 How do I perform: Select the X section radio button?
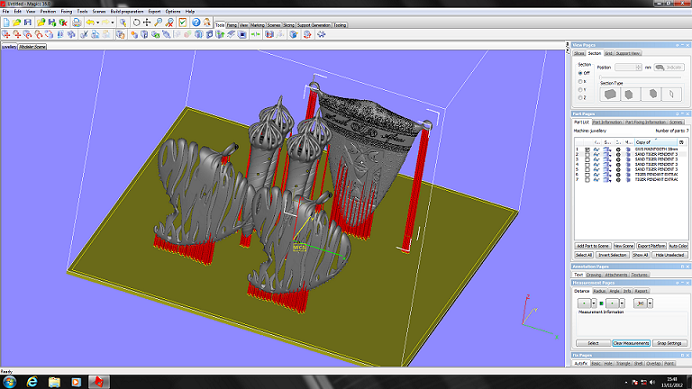click(580, 82)
